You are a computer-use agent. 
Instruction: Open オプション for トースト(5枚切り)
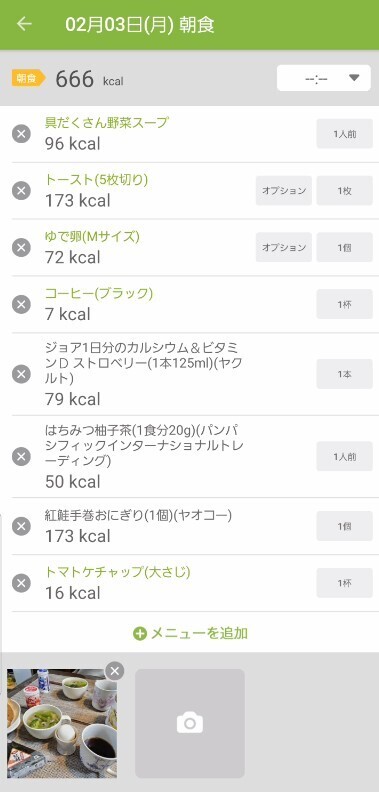(283, 190)
